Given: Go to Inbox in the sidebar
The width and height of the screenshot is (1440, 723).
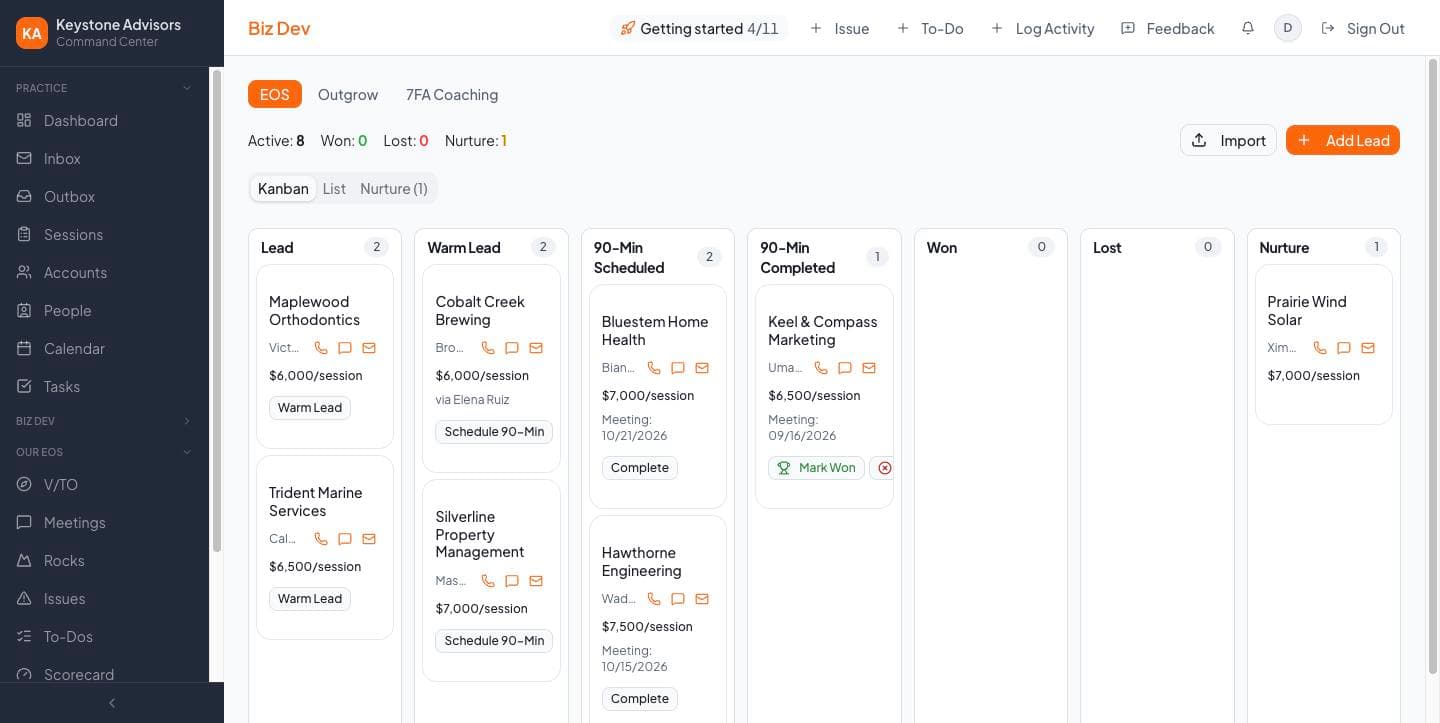Looking at the screenshot, I should (x=104, y=158).
